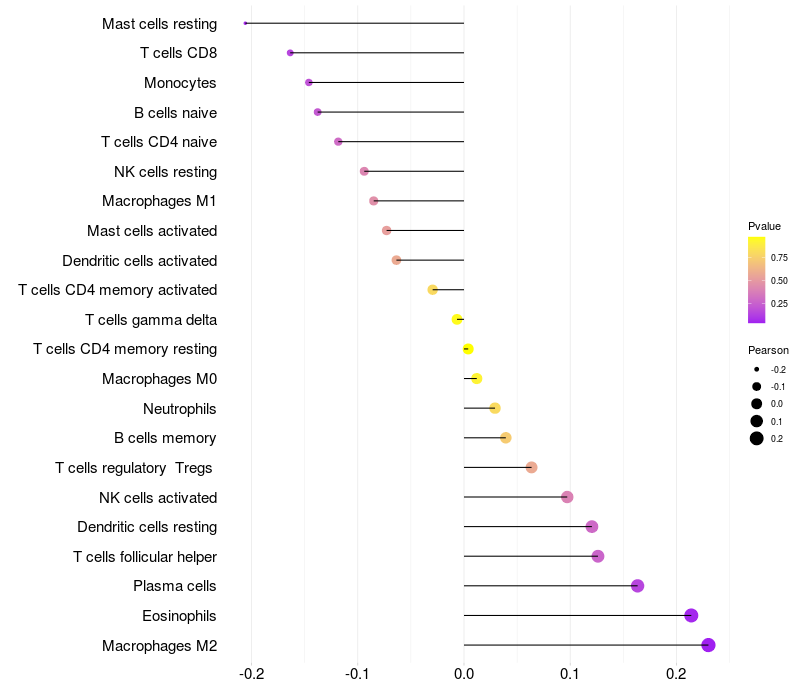Click the Eosinophils lollipop dot

pyautogui.click(x=691, y=615)
